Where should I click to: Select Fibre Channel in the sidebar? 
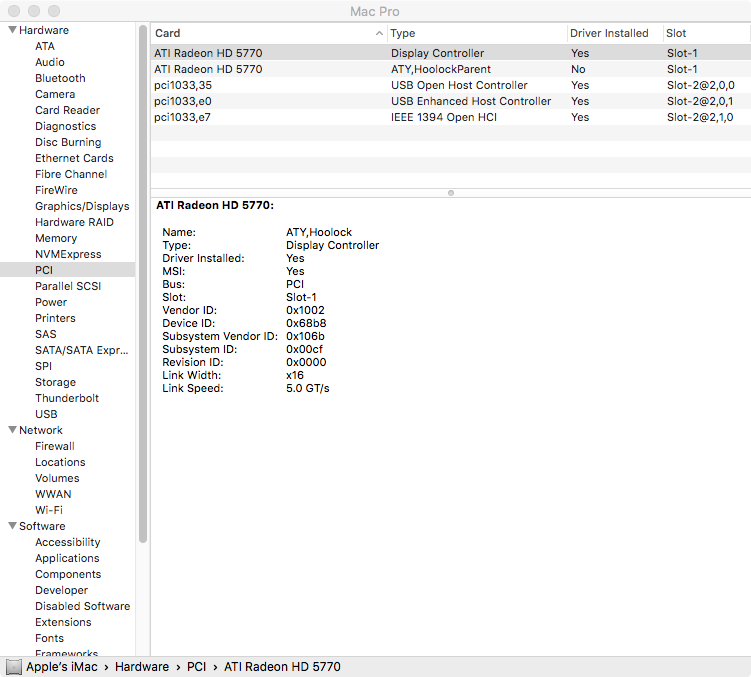point(71,174)
